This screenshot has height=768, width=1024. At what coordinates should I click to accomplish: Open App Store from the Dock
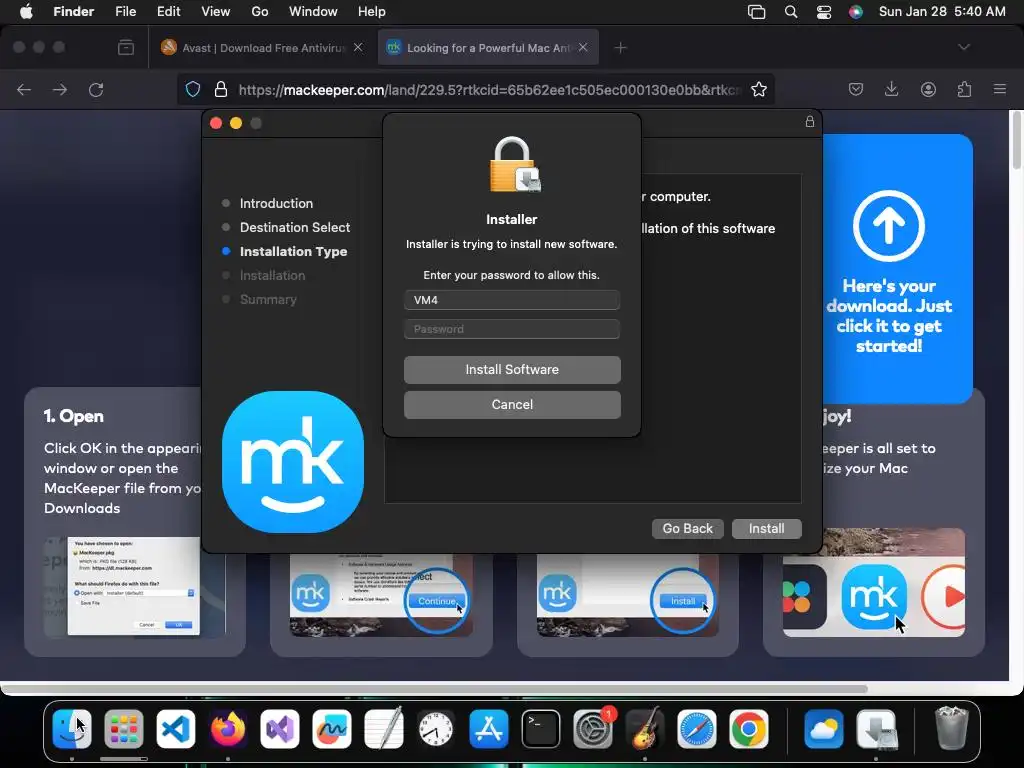[x=488, y=729]
